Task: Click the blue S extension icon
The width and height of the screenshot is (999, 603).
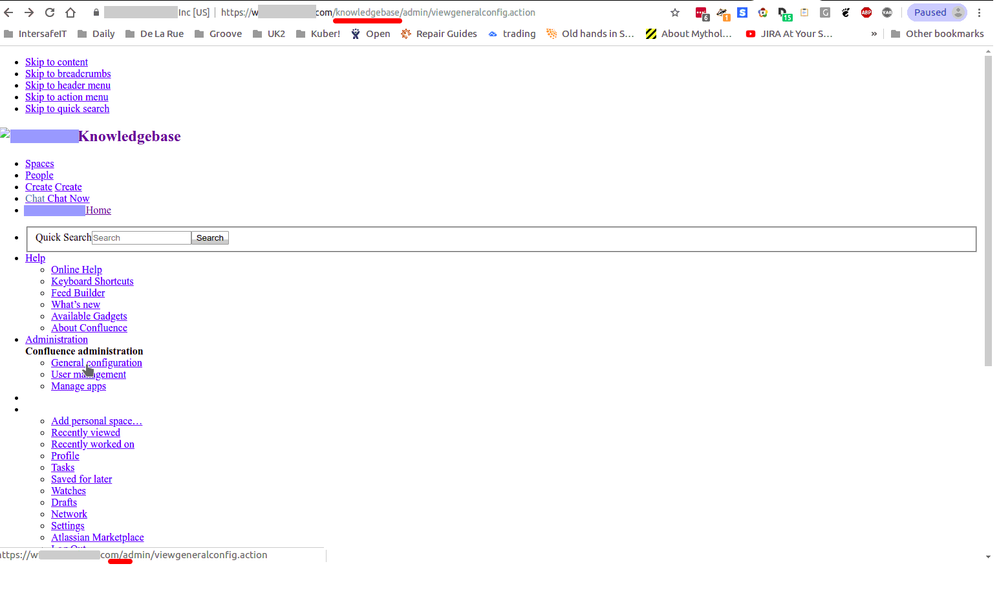Action: coord(742,13)
